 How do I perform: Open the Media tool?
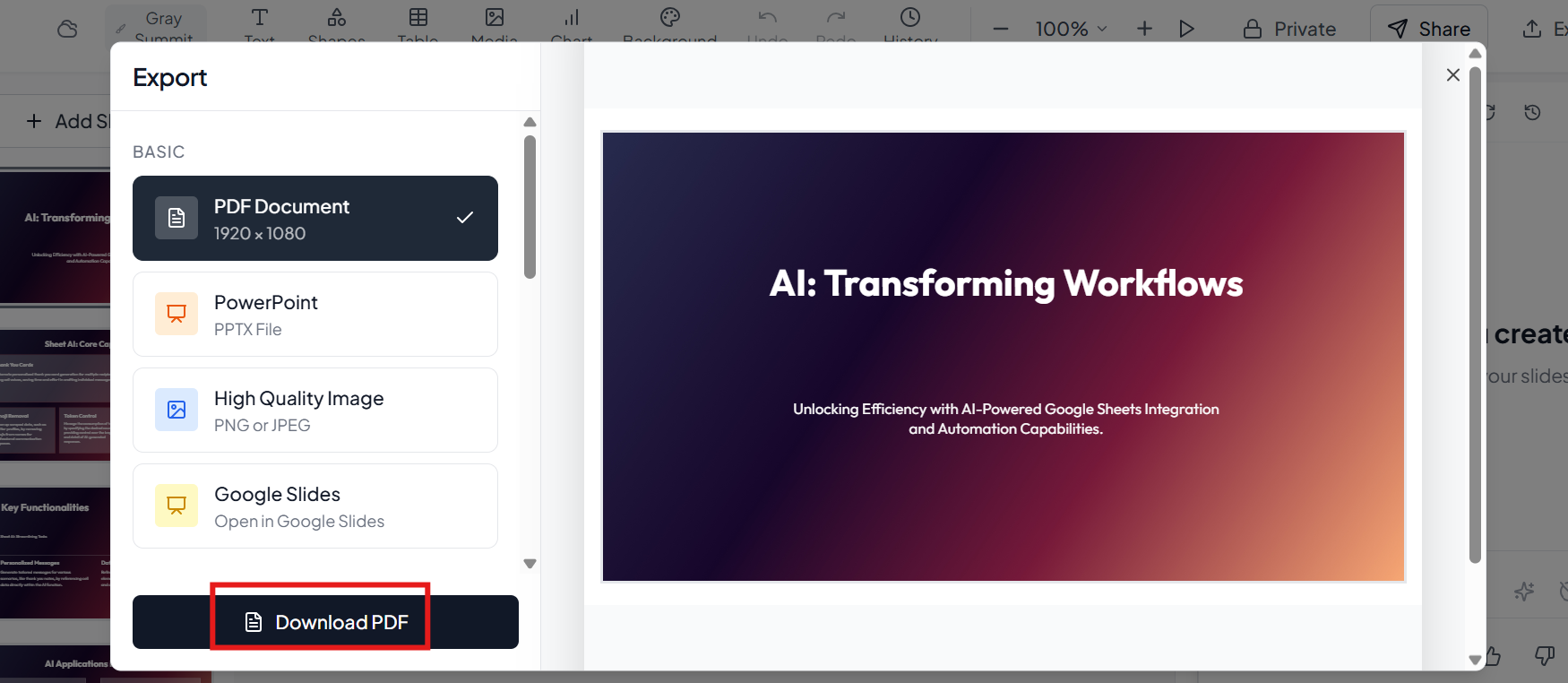[x=495, y=25]
